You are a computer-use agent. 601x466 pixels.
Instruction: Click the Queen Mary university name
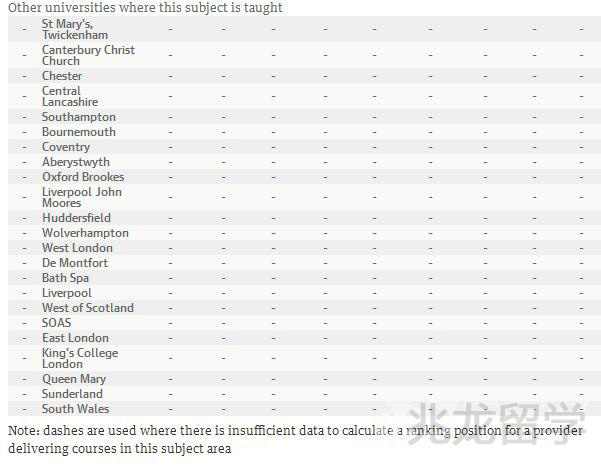click(x=73, y=379)
